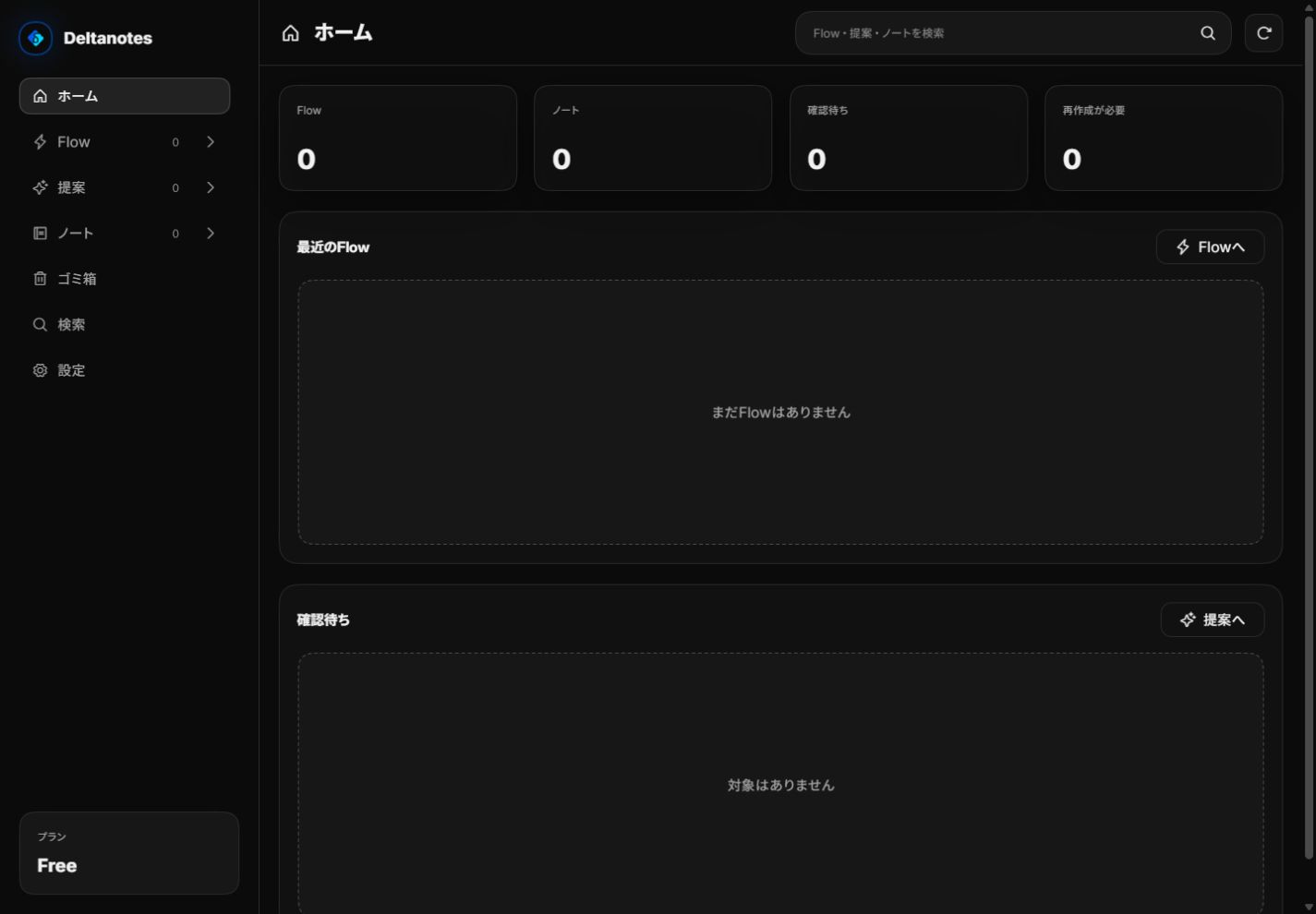The image size is (1316, 914).
Task: Click the sparkle 提案 icon in sidebar
Action: point(40,187)
